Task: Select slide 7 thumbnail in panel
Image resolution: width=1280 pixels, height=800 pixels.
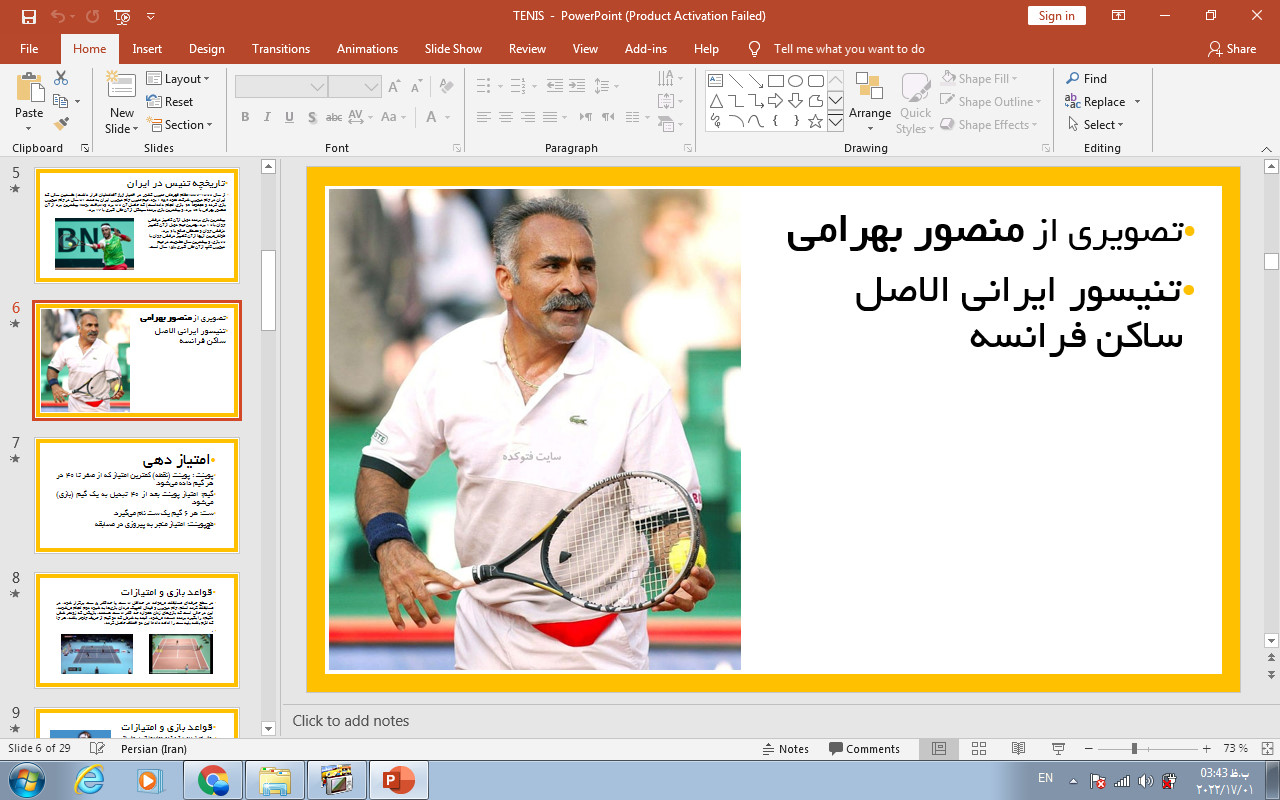Action: coord(137,495)
